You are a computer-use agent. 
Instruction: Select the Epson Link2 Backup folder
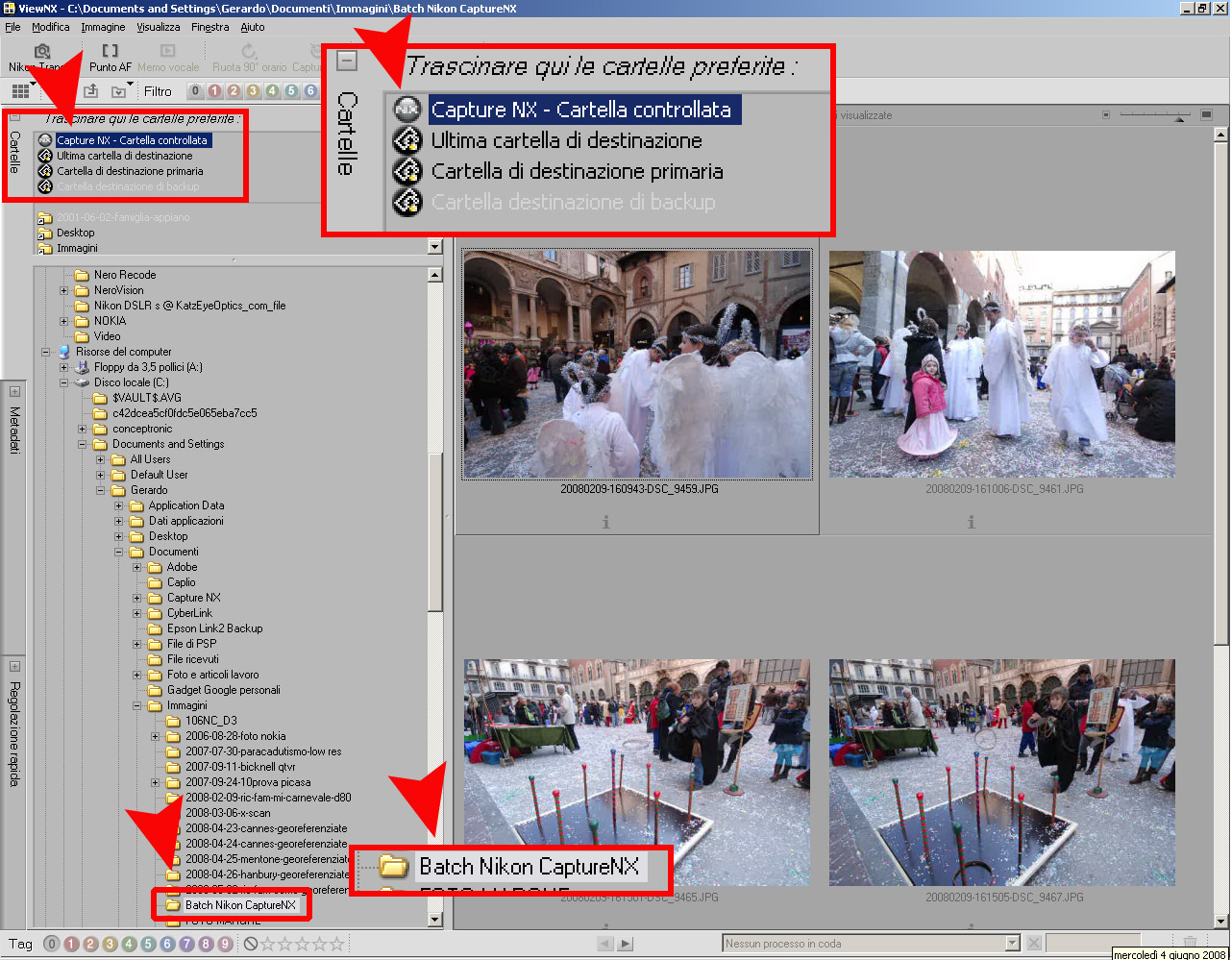(214, 628)
